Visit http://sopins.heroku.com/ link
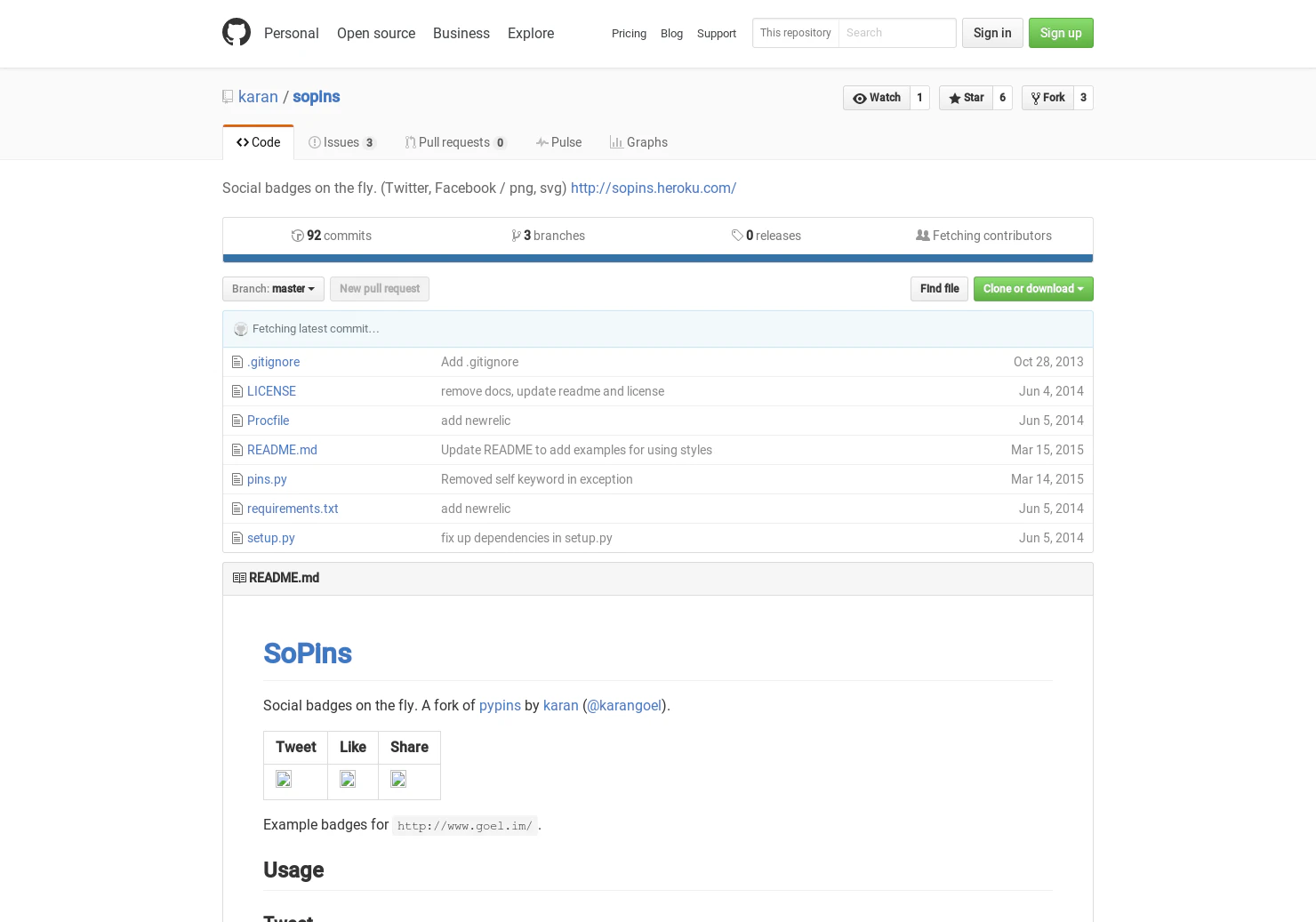The height and width of the screenshot is (922, 1316). click(654, 188)
